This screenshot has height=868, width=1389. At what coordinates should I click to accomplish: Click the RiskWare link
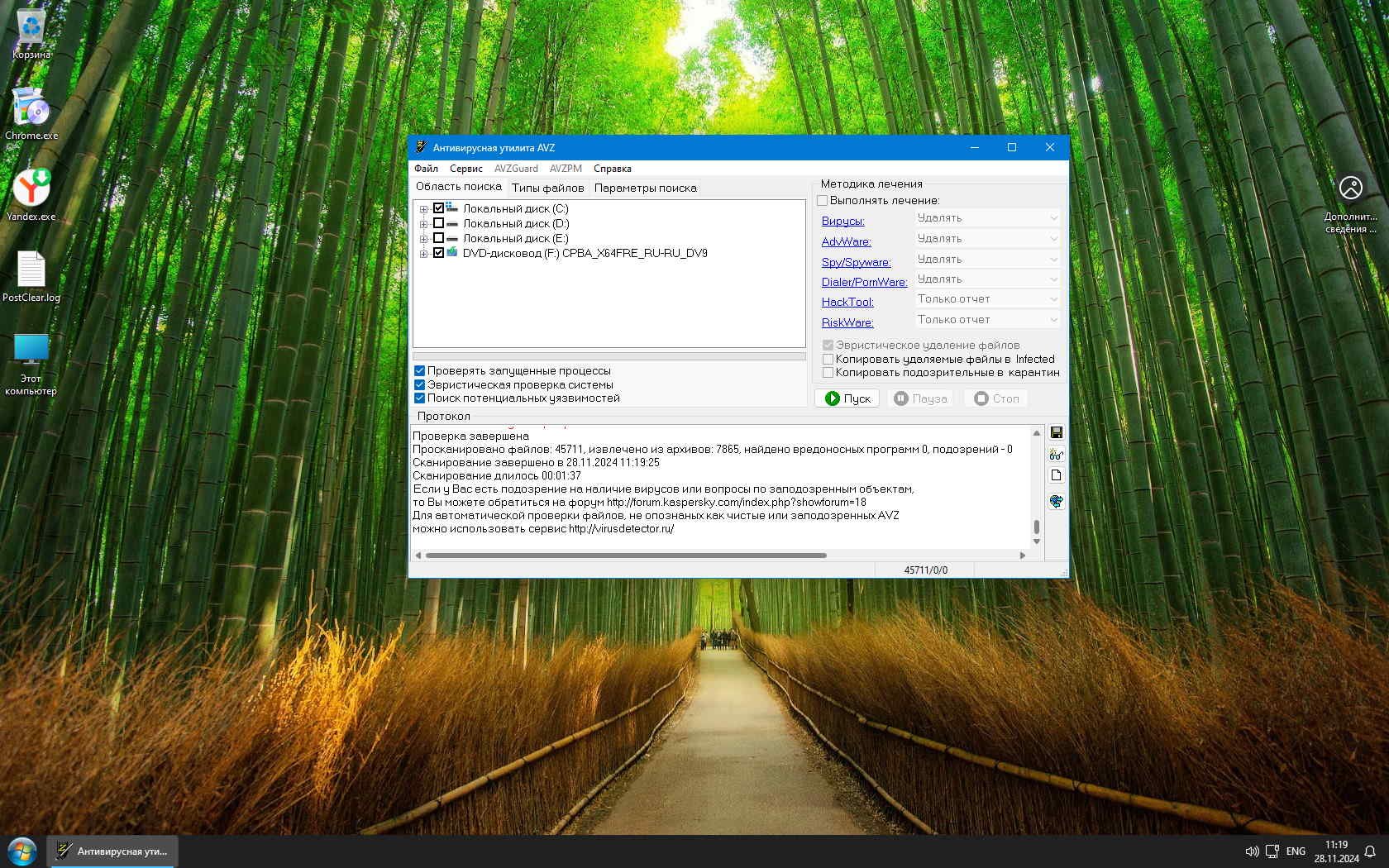point(847,322)
